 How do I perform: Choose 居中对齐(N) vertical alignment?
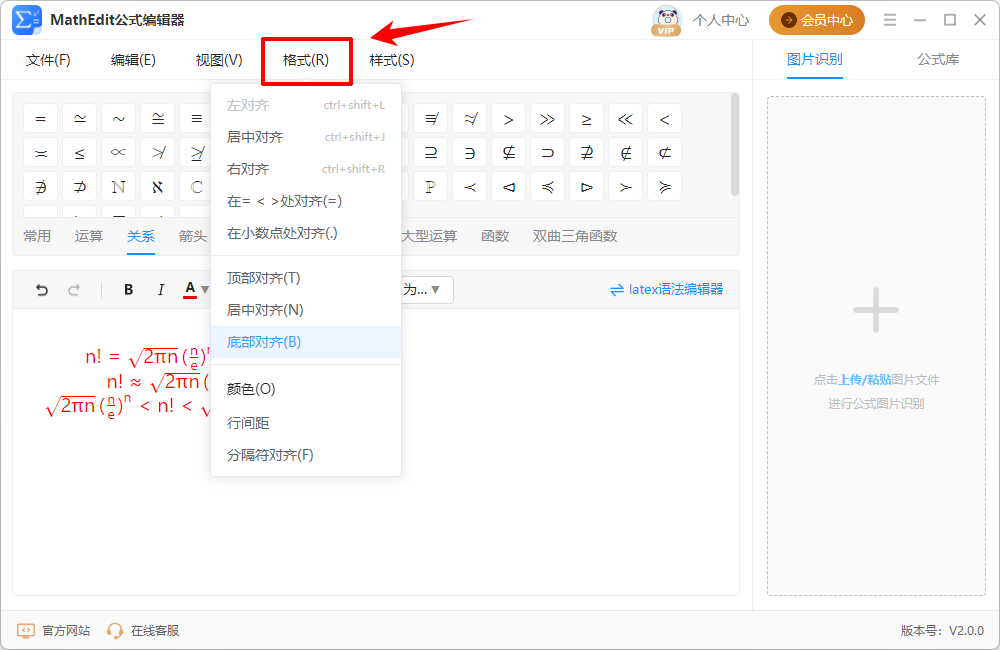(x=306, y=310)
